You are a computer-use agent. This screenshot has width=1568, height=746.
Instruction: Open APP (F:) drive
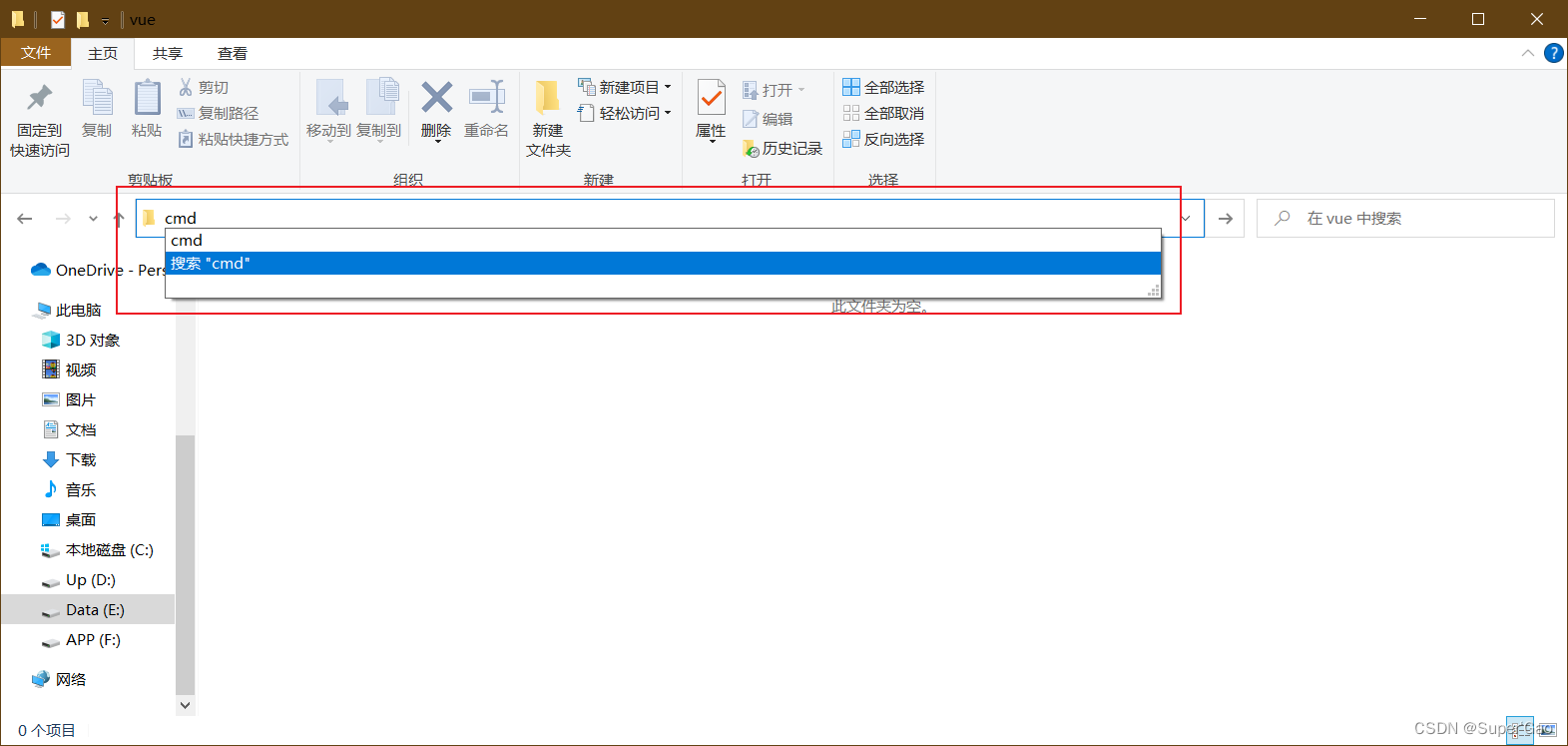point(81,640)
